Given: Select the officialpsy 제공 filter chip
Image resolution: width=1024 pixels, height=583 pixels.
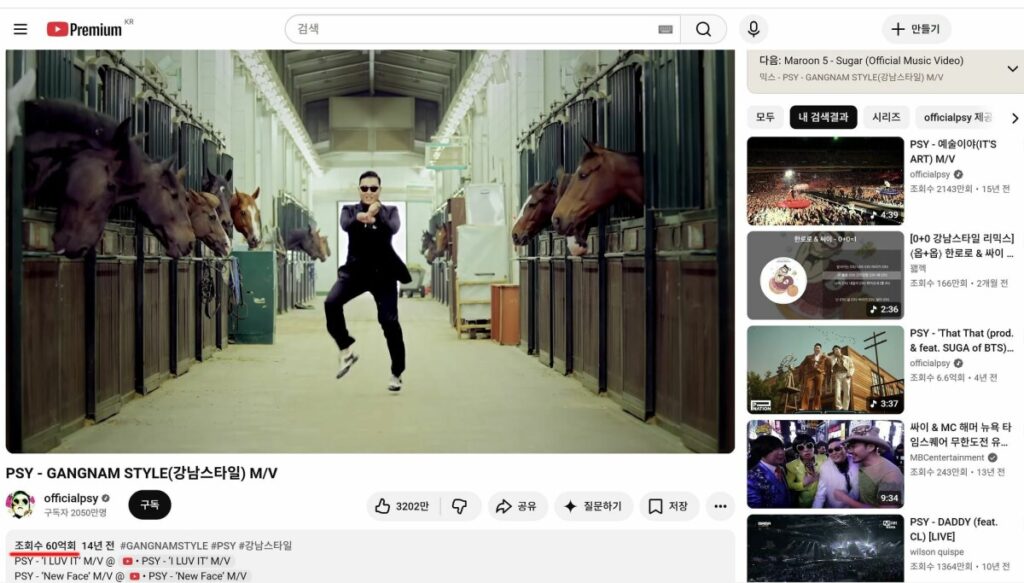Looking at the screenshot, I should 957,118.
